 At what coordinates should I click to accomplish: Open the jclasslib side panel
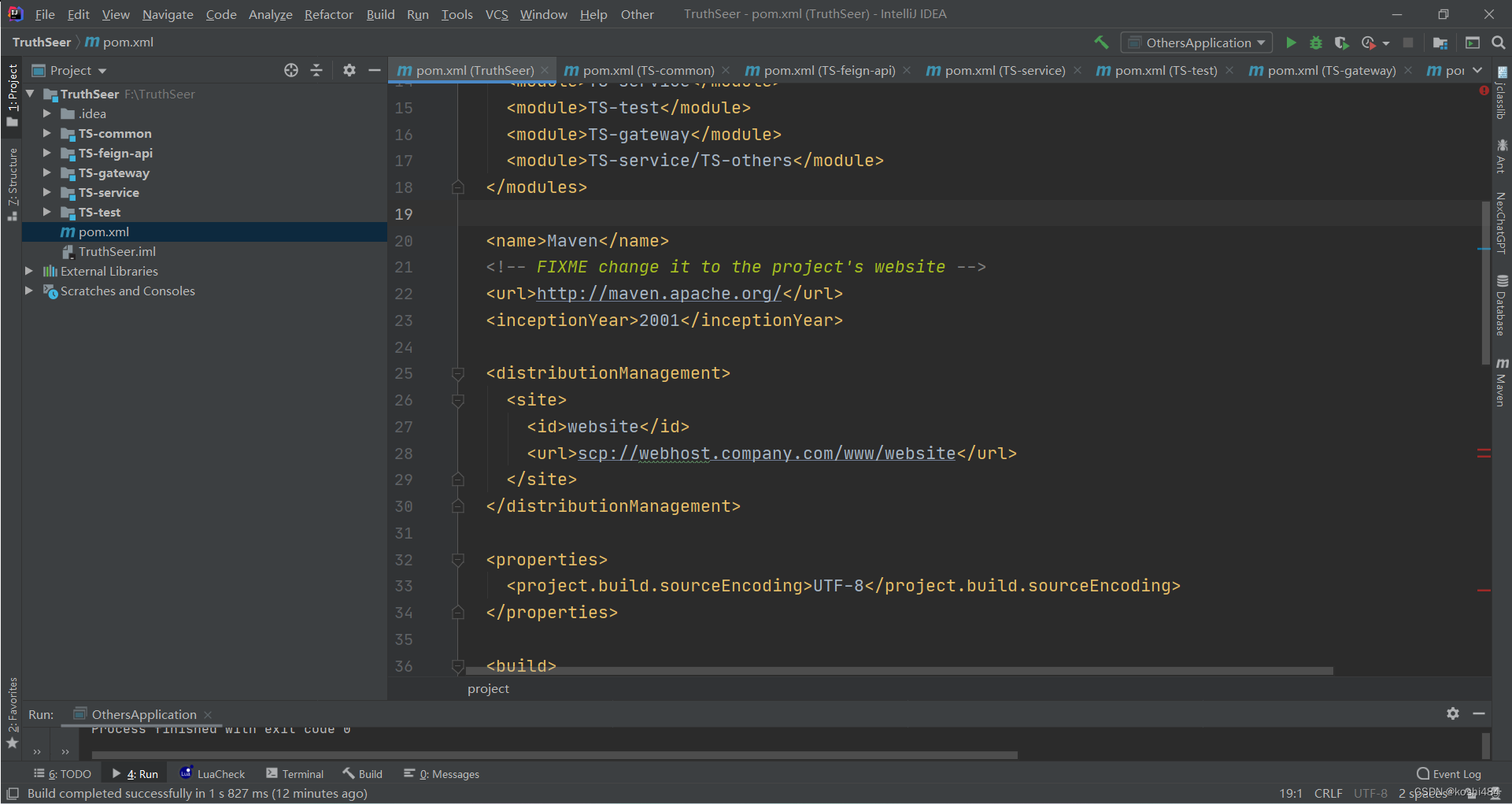(x=1502, y=93)
